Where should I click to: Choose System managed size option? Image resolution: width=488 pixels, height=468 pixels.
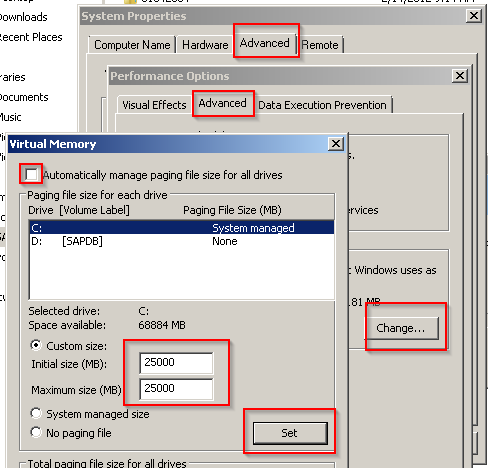click(x=36, y=413)
